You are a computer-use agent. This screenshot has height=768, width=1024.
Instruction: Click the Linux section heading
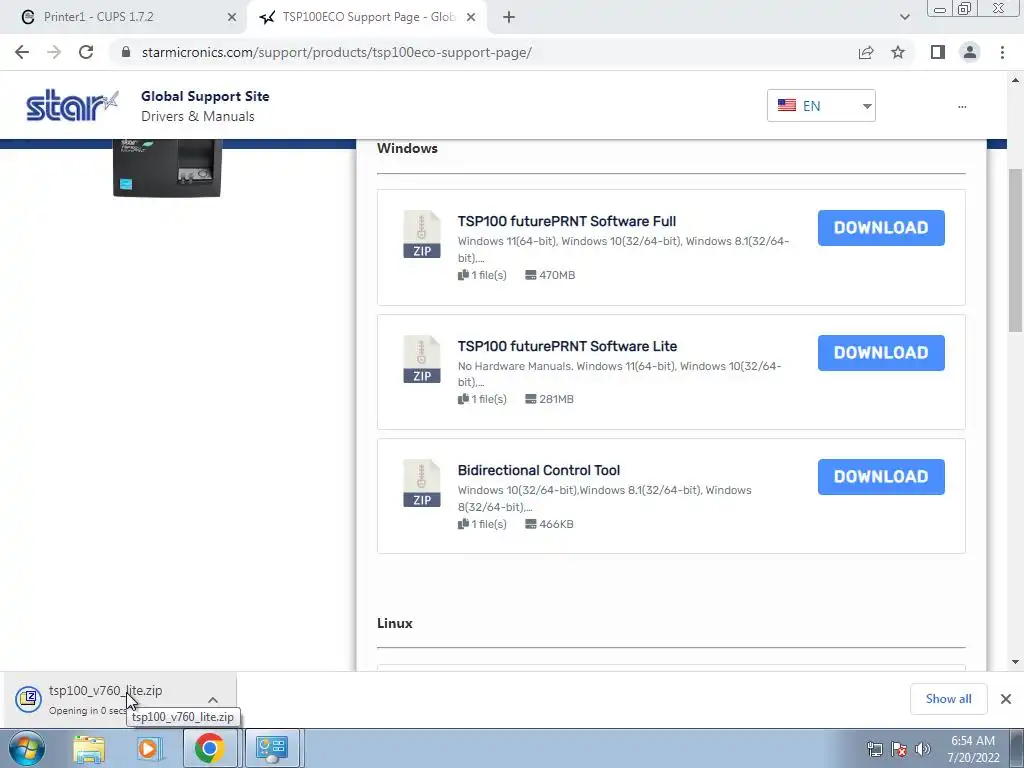coord(394,623)
